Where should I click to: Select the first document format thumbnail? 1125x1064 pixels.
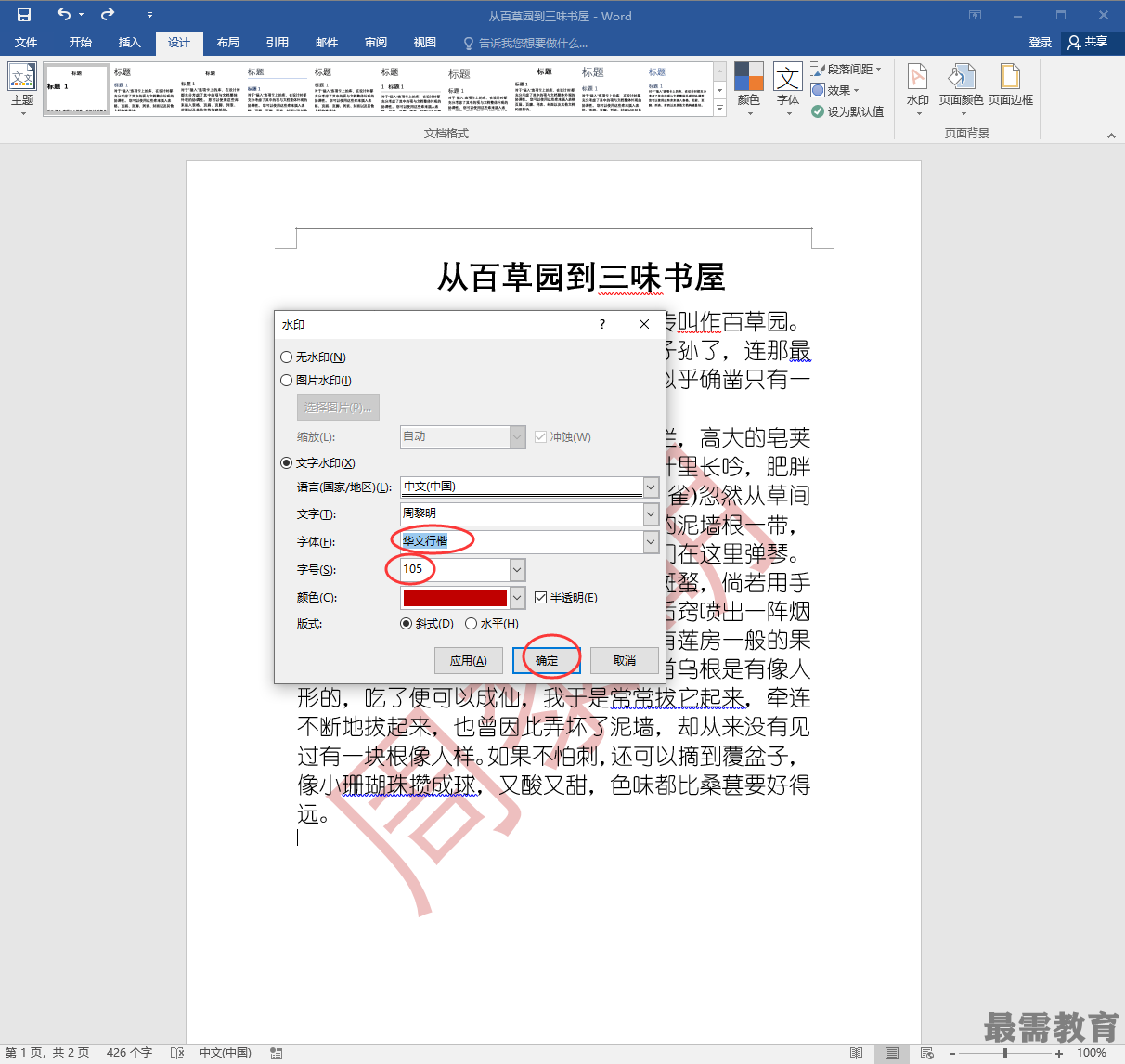point(77,89)
